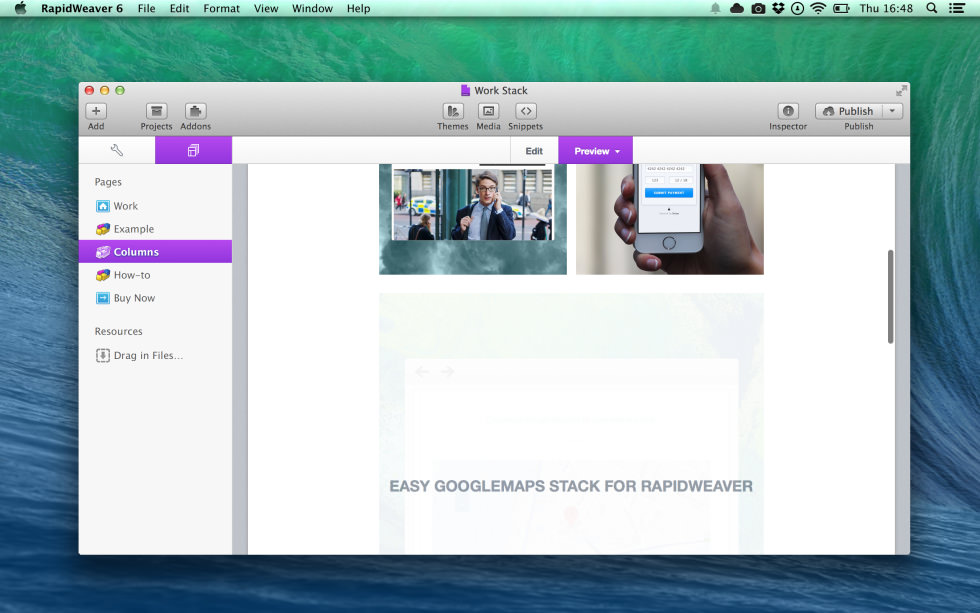Click the Columns page stacks icon
Screen dimensions: 980x613
coord(102,252)
